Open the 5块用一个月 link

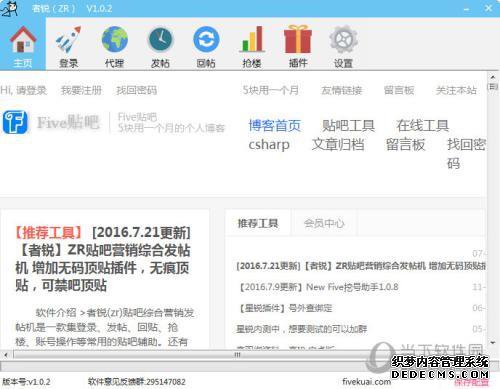pyautogui.click(x=270, y=90)
